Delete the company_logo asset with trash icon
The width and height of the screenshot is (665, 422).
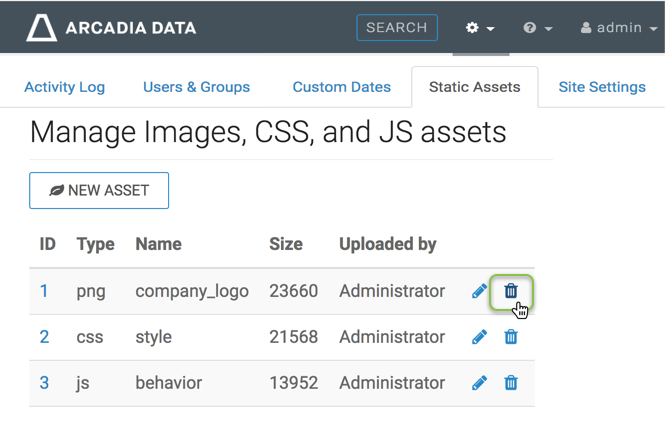pyautogui.click(x=511, y=292)
